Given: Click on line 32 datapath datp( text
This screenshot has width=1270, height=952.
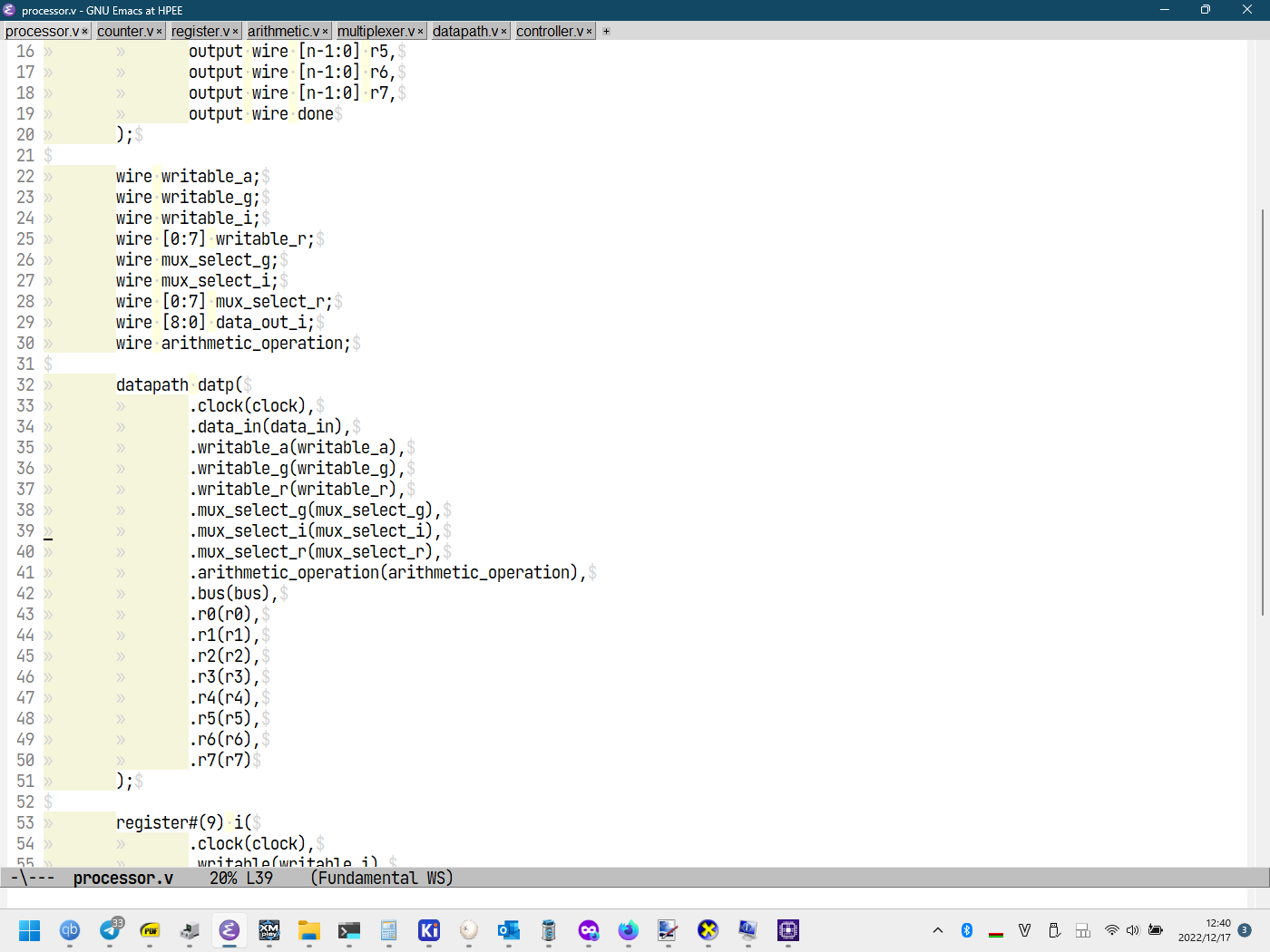Looking at the screenshot, I should click(x=180, y=385).
